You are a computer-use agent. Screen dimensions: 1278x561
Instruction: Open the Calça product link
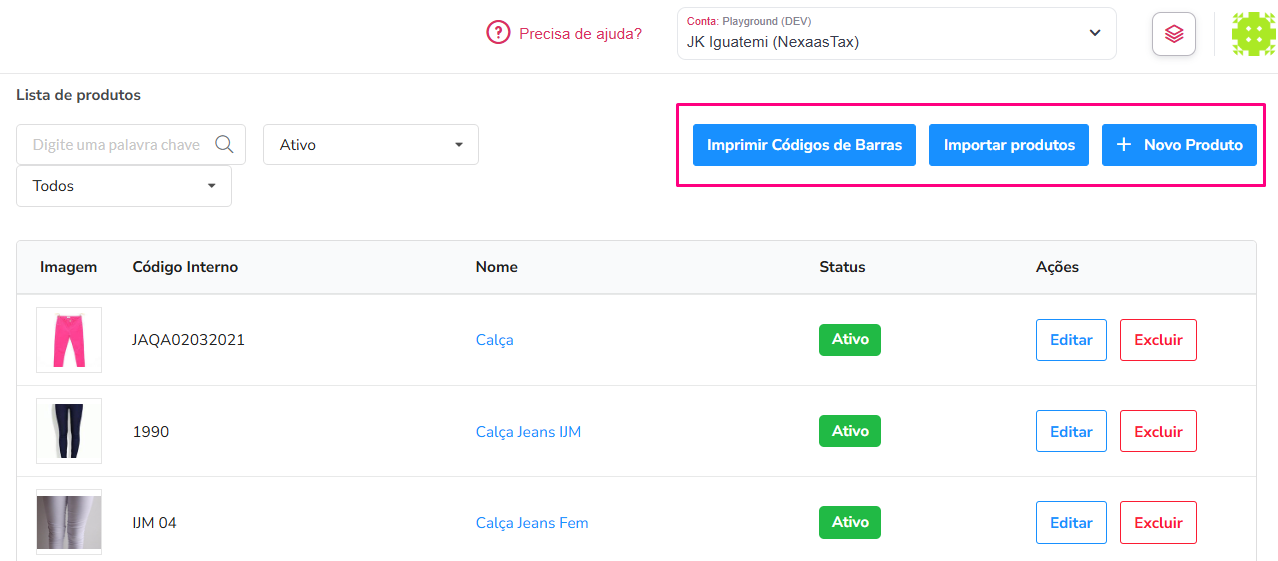pyautogui.click(x=494, y=340)
